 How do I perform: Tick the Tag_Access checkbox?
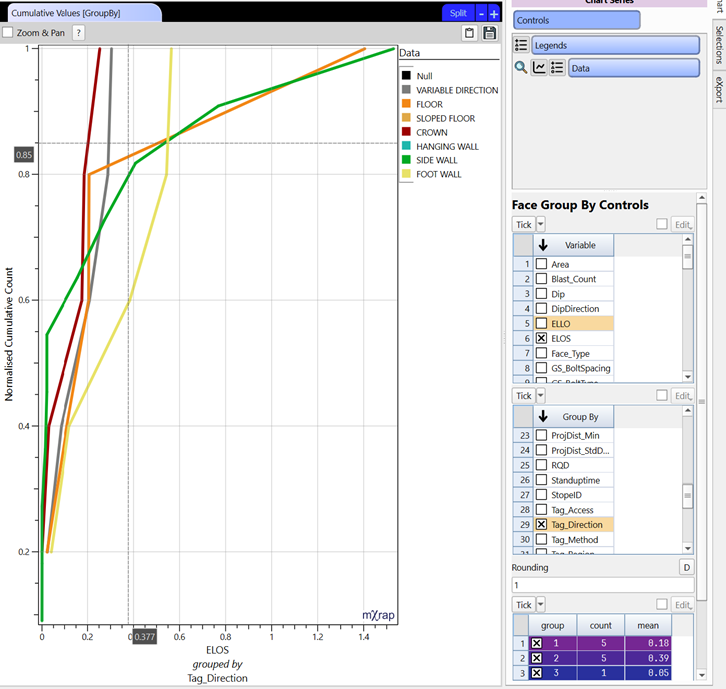541,509
